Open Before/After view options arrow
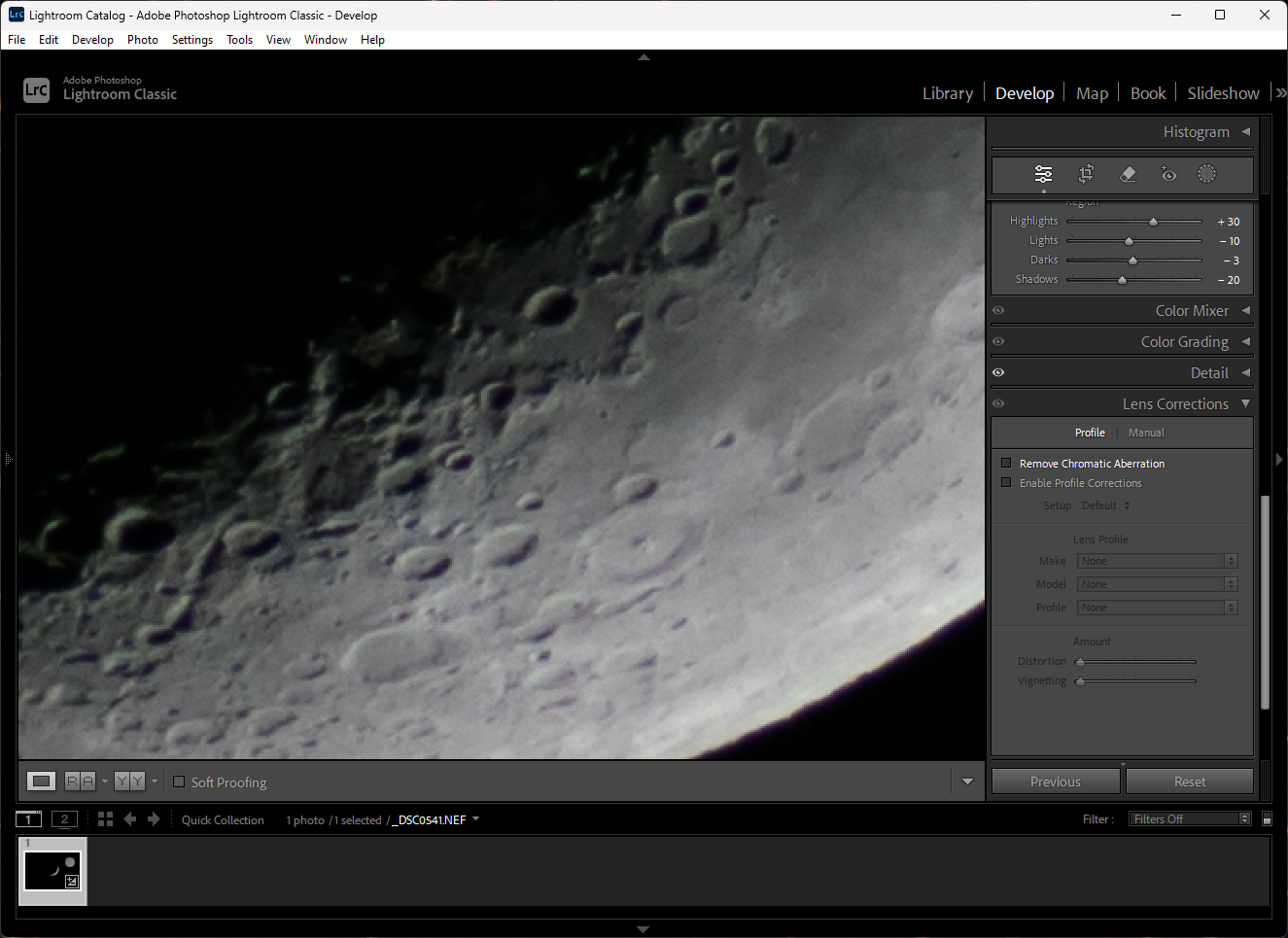Viewport: 1288px width, 938px height. coord(155,781)
